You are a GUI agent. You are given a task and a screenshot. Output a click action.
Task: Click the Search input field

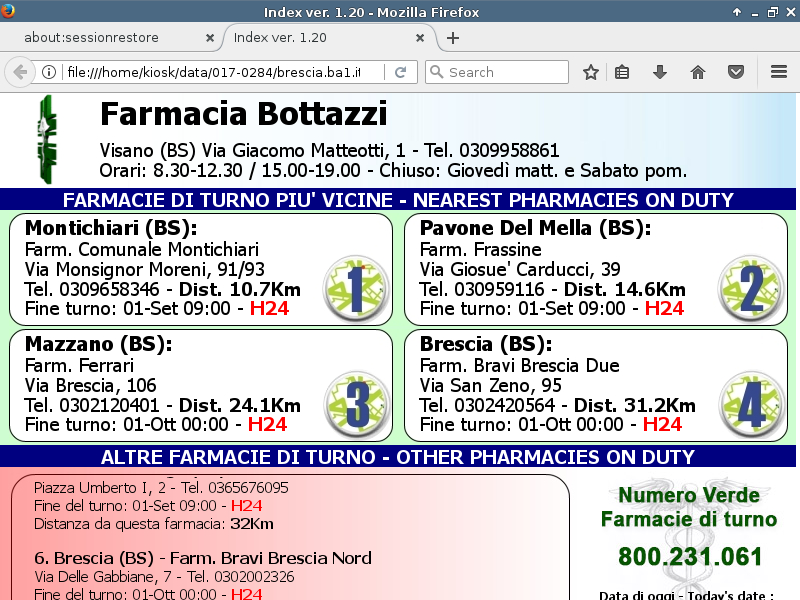click(505, 72)
